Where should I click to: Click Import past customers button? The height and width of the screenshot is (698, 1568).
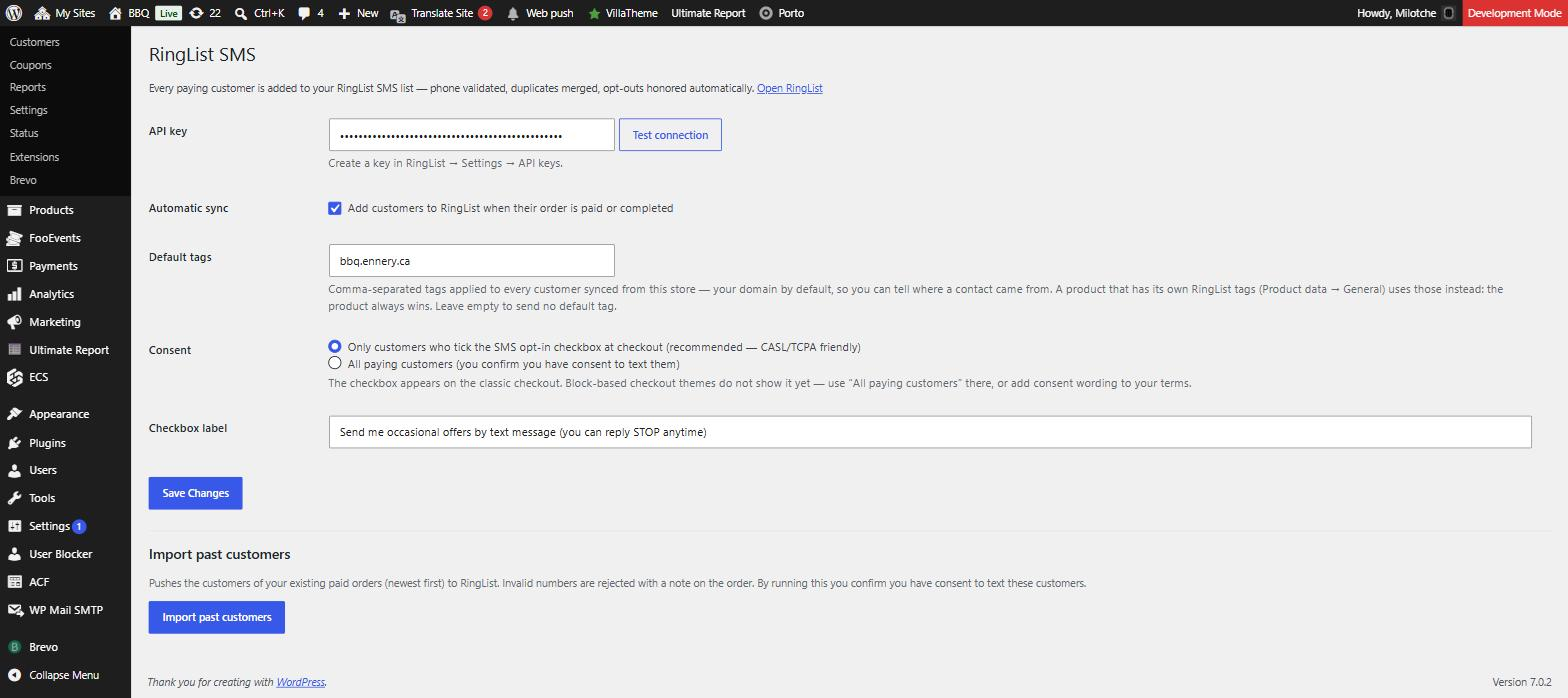pyautogui.click(x=217, y=617)
